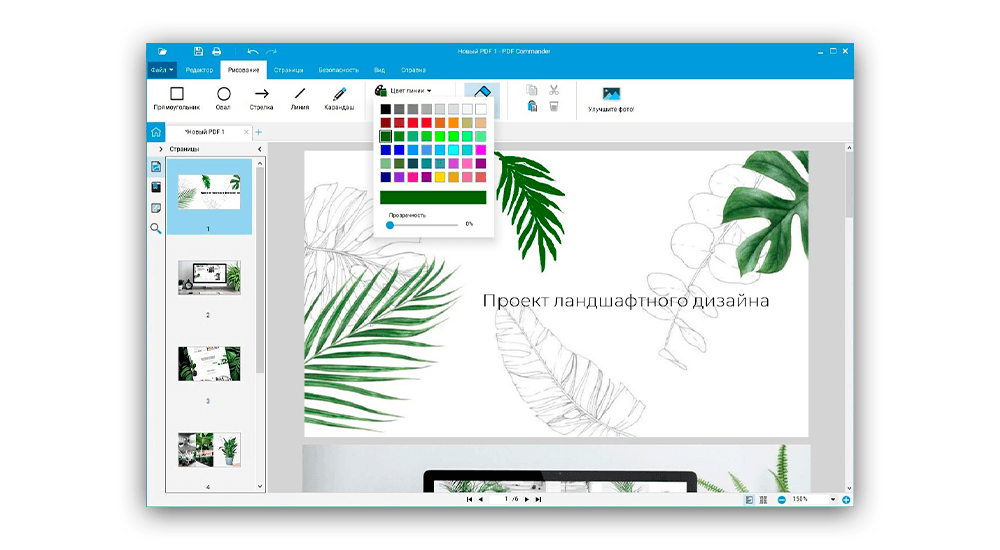Switch to the Страница ribbon tab
Viewport: 1000px width, 550px height.
(289, 70)
